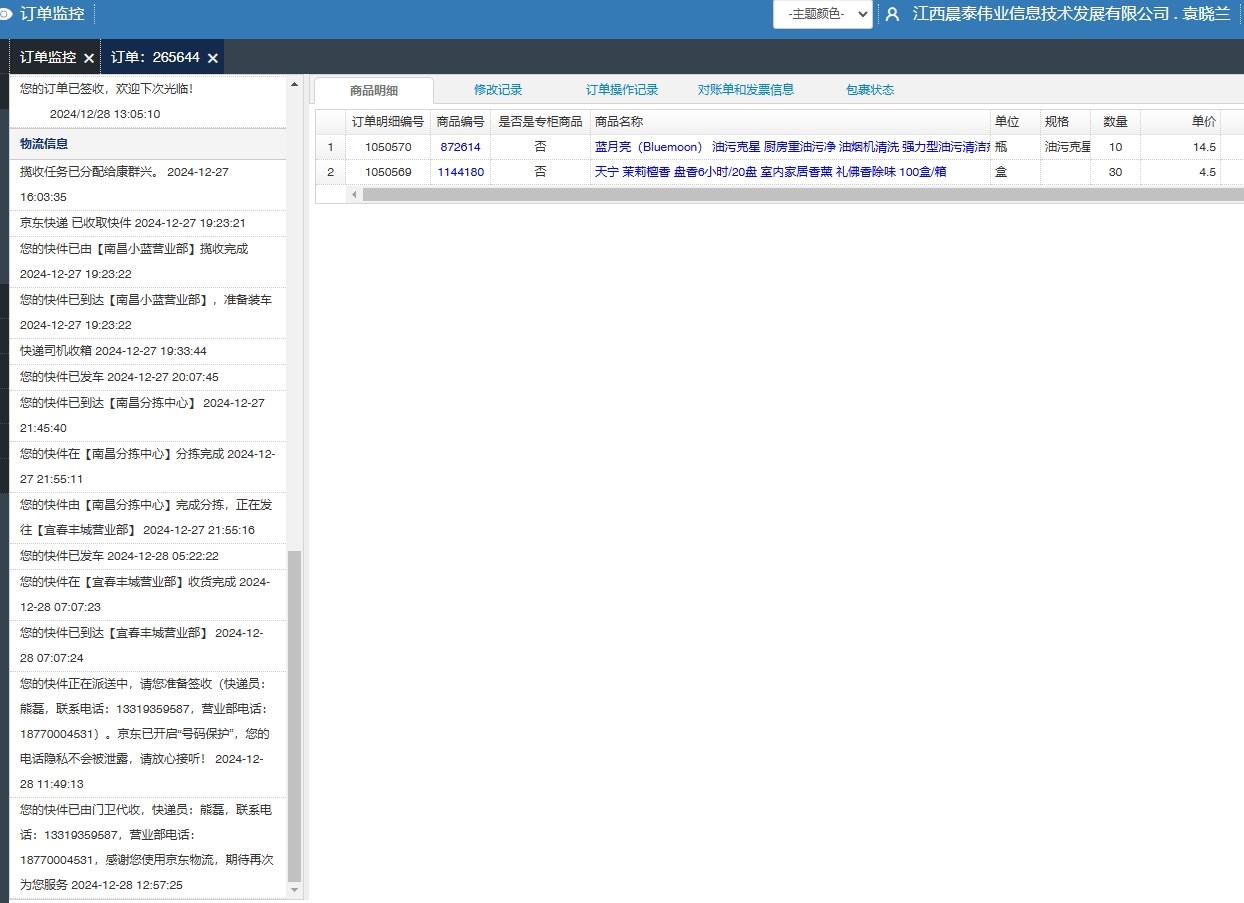The width and height of the screenshot is (1244, 903).
Task: Open product number 1144180 link
Action: pyautogui.click(x=460, y=172)
